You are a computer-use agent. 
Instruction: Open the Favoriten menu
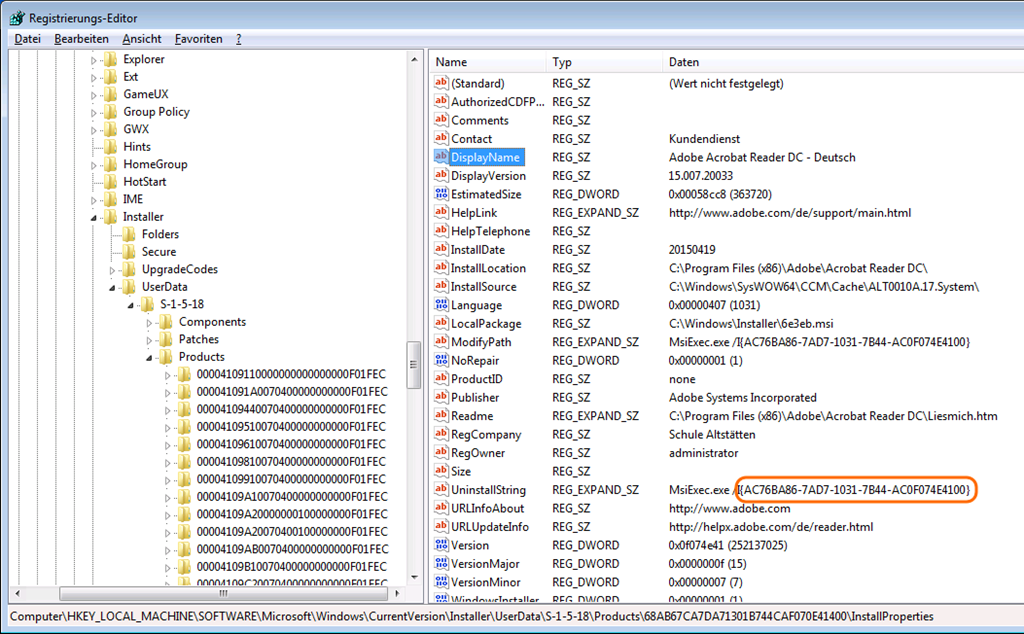198,39
